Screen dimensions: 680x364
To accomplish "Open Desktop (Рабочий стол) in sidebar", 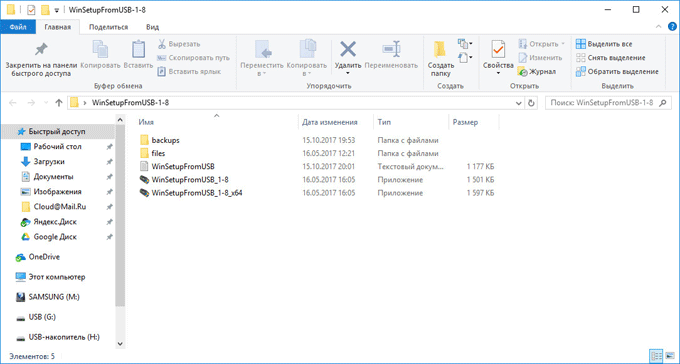I will [x=58, y=147].
